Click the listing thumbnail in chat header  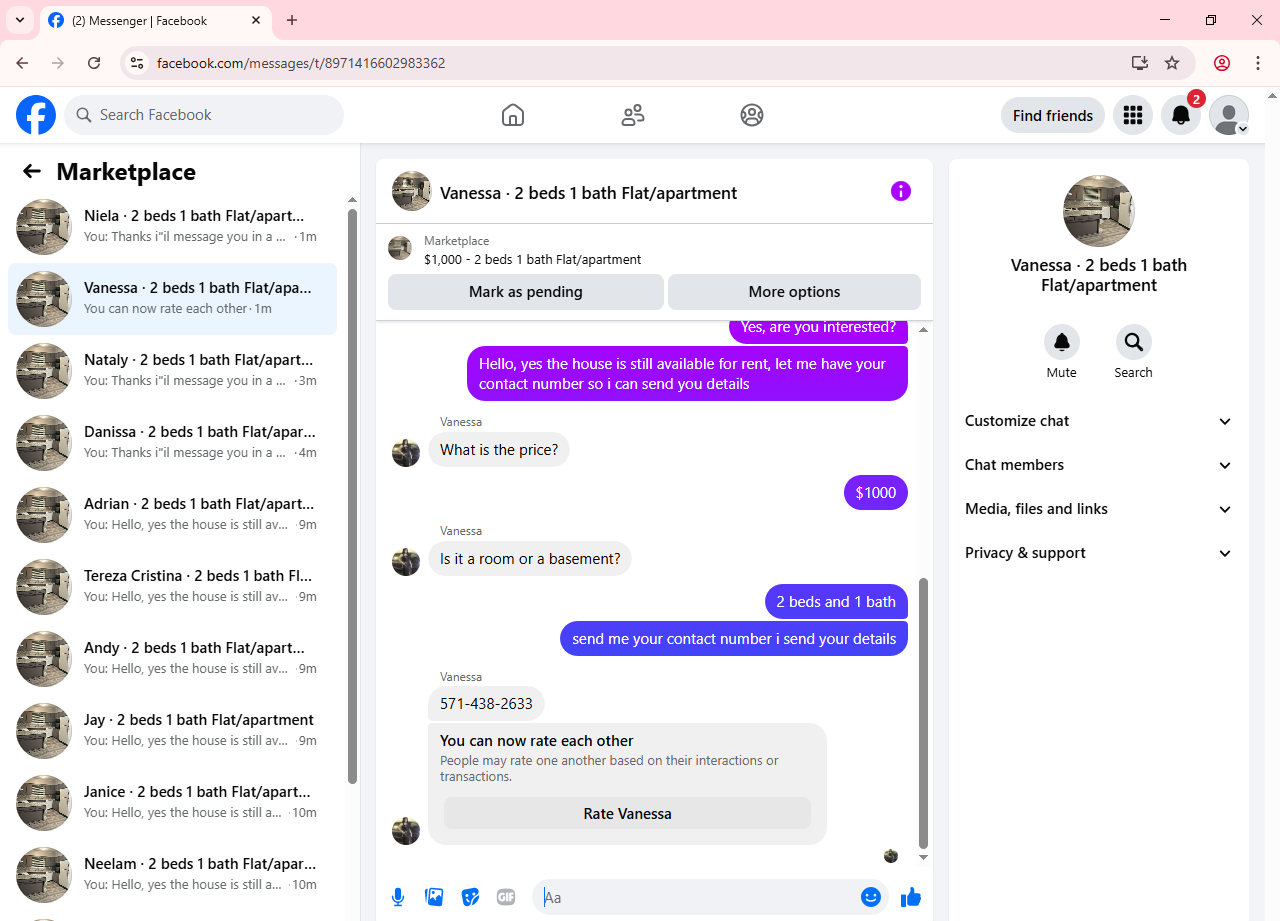411,191
